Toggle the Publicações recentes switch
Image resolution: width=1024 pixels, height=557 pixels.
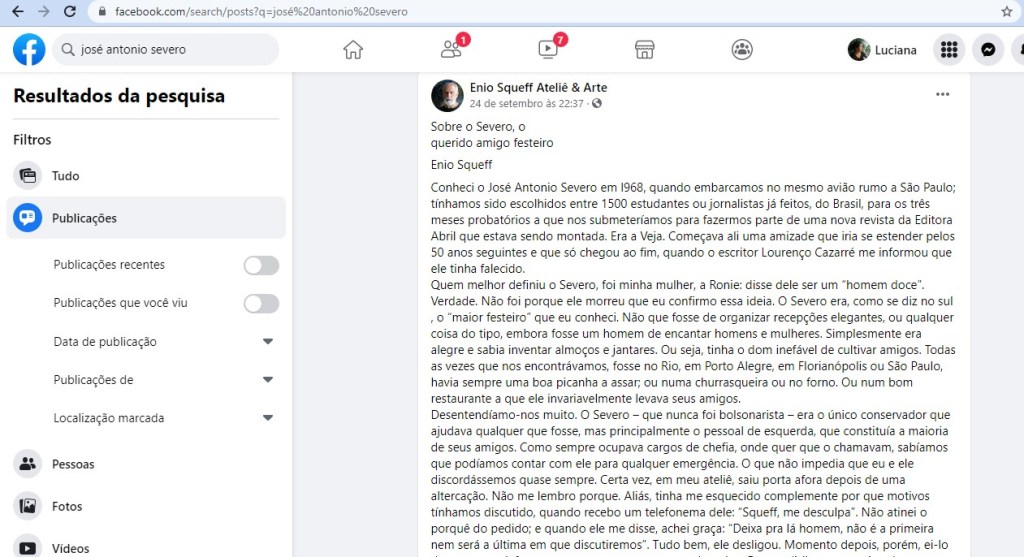[261, 265]
